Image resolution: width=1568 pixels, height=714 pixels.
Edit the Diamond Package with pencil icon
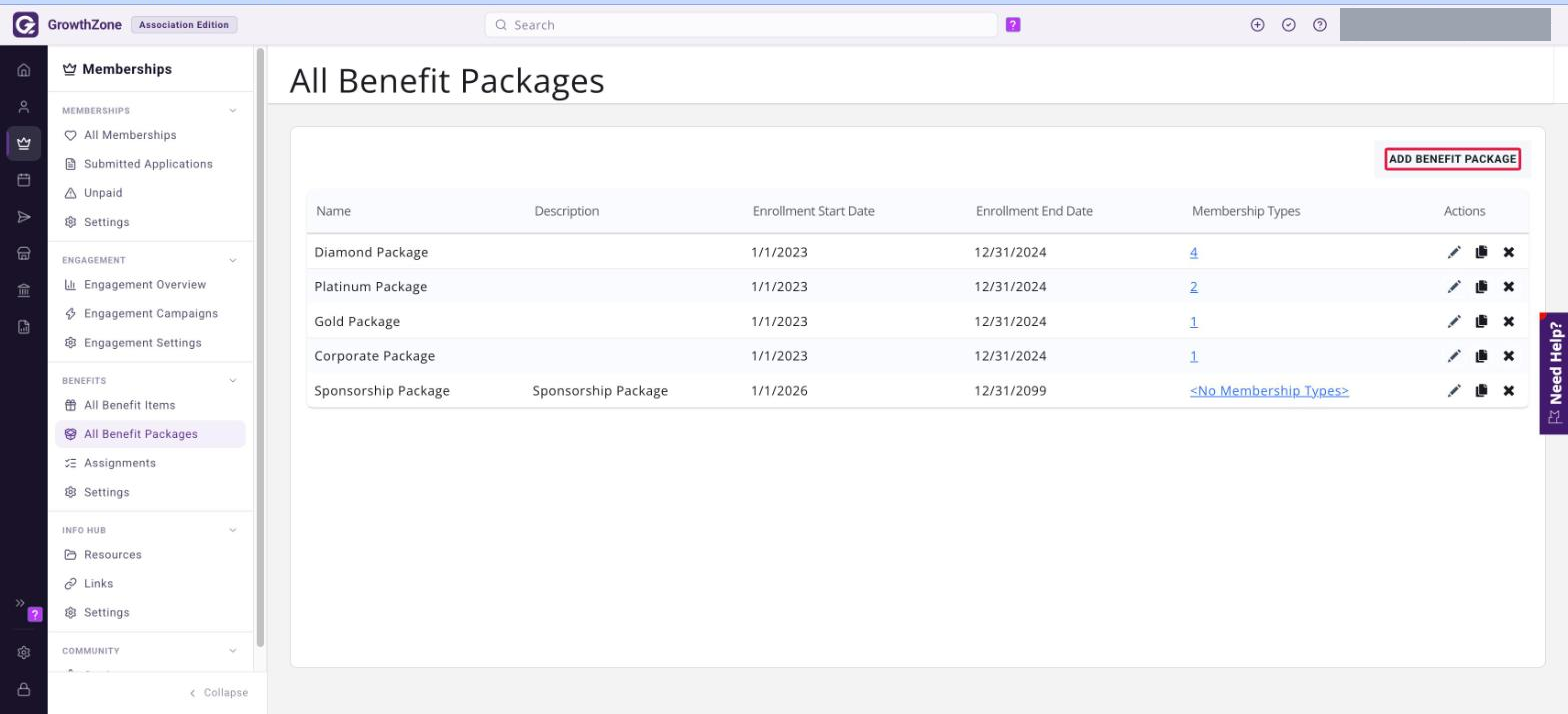(1454, 252)
